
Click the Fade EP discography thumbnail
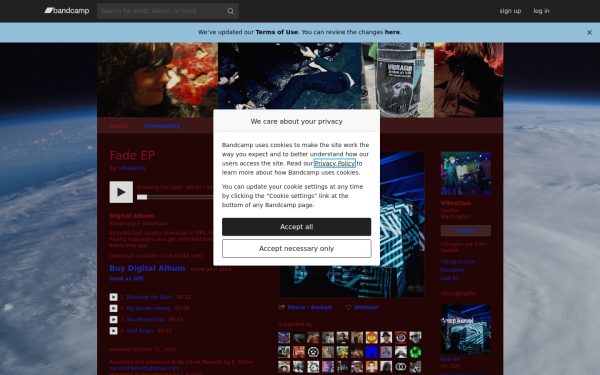pyautogui.click(x=466, y=329)
